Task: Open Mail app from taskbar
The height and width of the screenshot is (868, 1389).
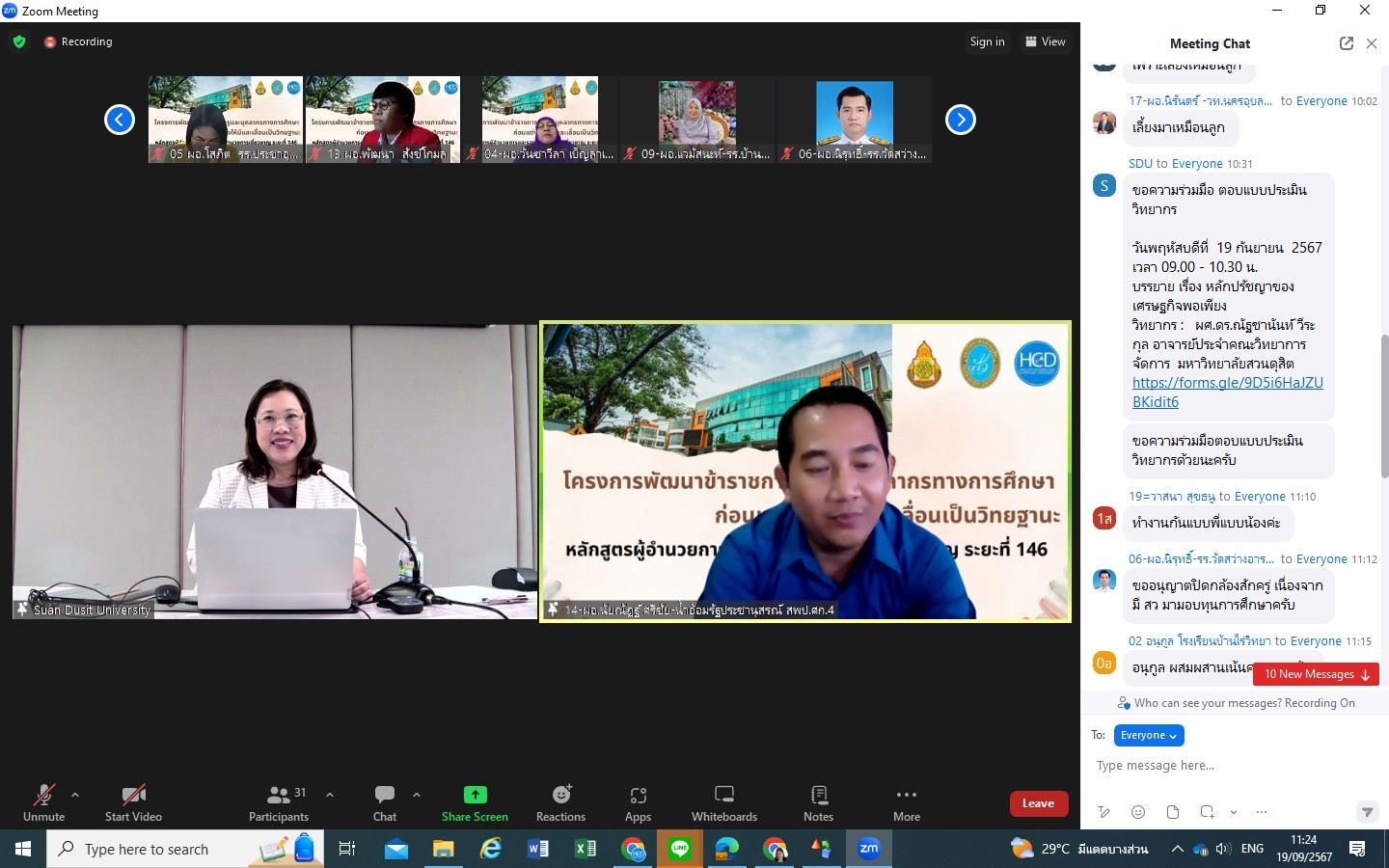Action: coord(395,849)
